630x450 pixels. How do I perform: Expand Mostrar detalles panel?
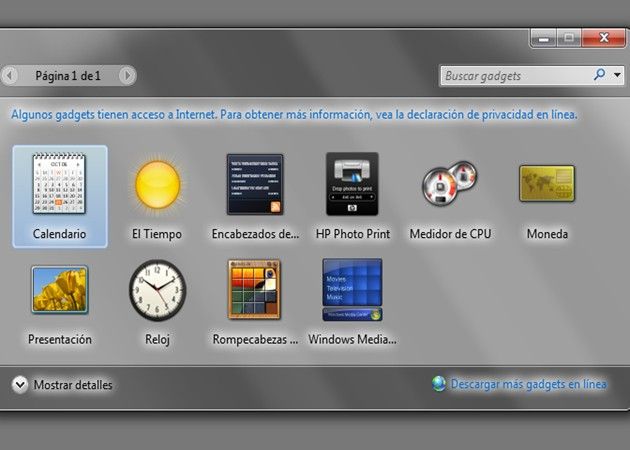click(x=20, y=384)
